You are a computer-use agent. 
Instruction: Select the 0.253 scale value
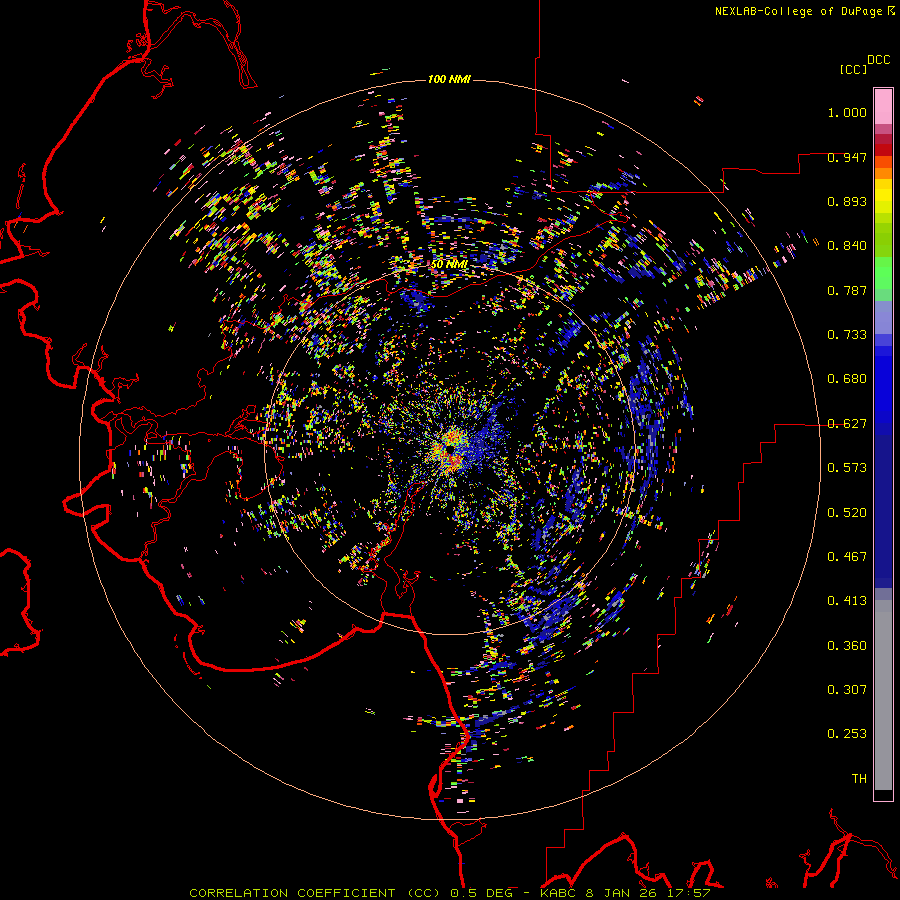pos(847,734)
